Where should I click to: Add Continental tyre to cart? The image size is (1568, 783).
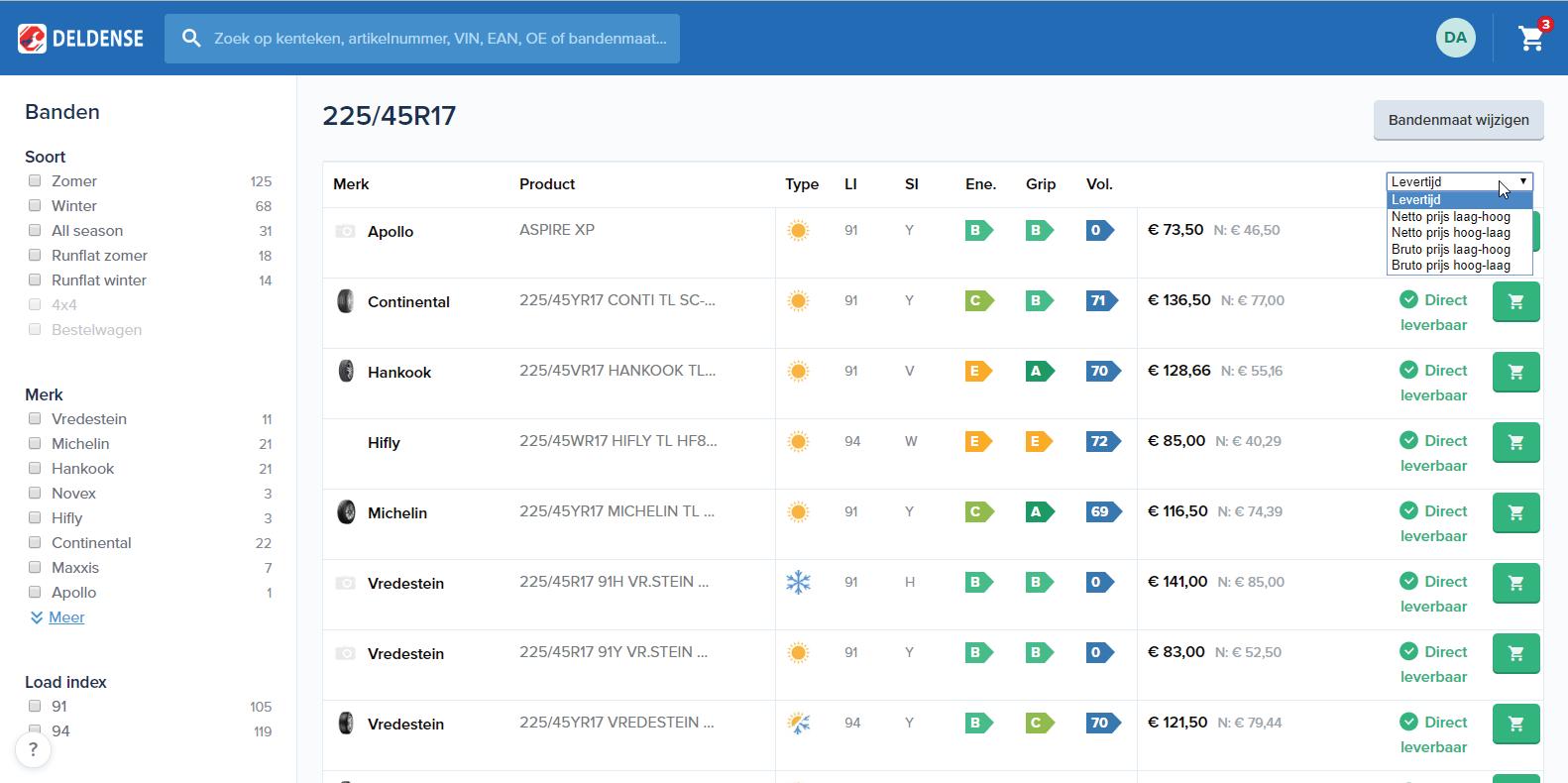pyautogui.click(x=1515, y=301)
